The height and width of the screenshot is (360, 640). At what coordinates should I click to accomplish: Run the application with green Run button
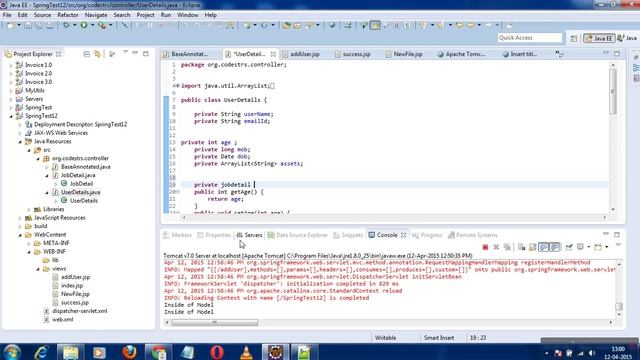(84, 25)
